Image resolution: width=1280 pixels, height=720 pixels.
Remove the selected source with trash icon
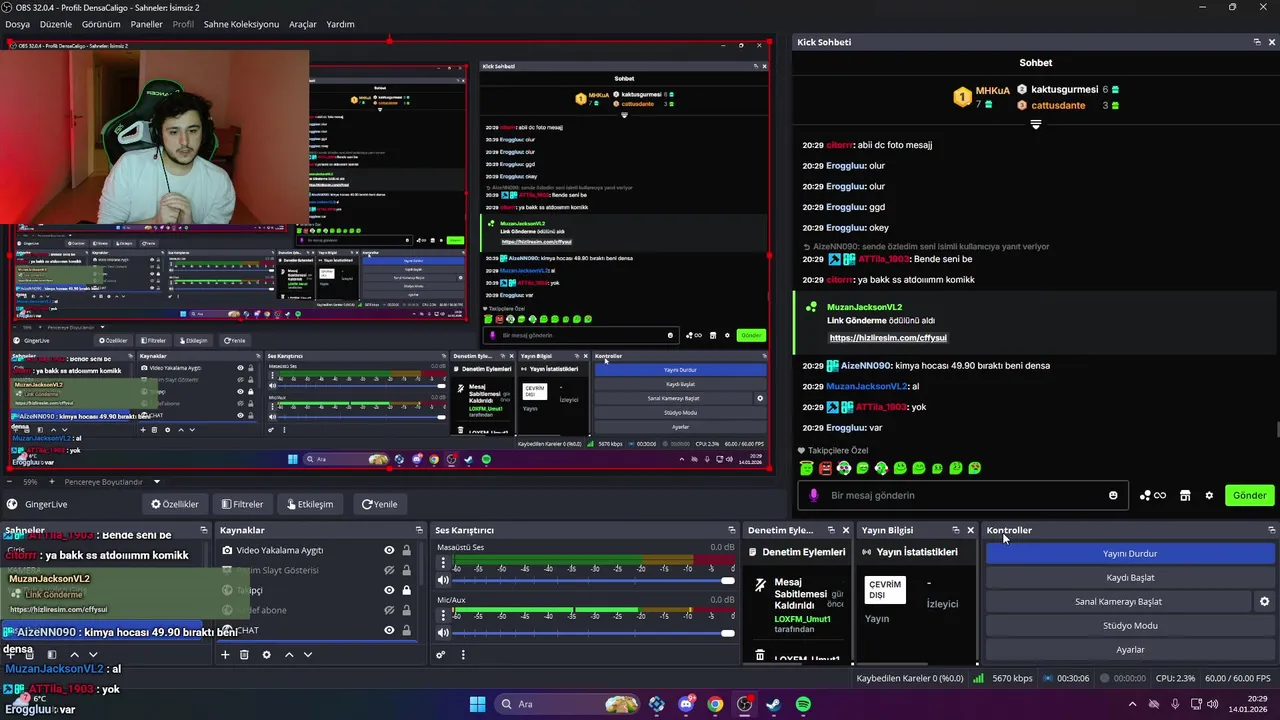244,655
